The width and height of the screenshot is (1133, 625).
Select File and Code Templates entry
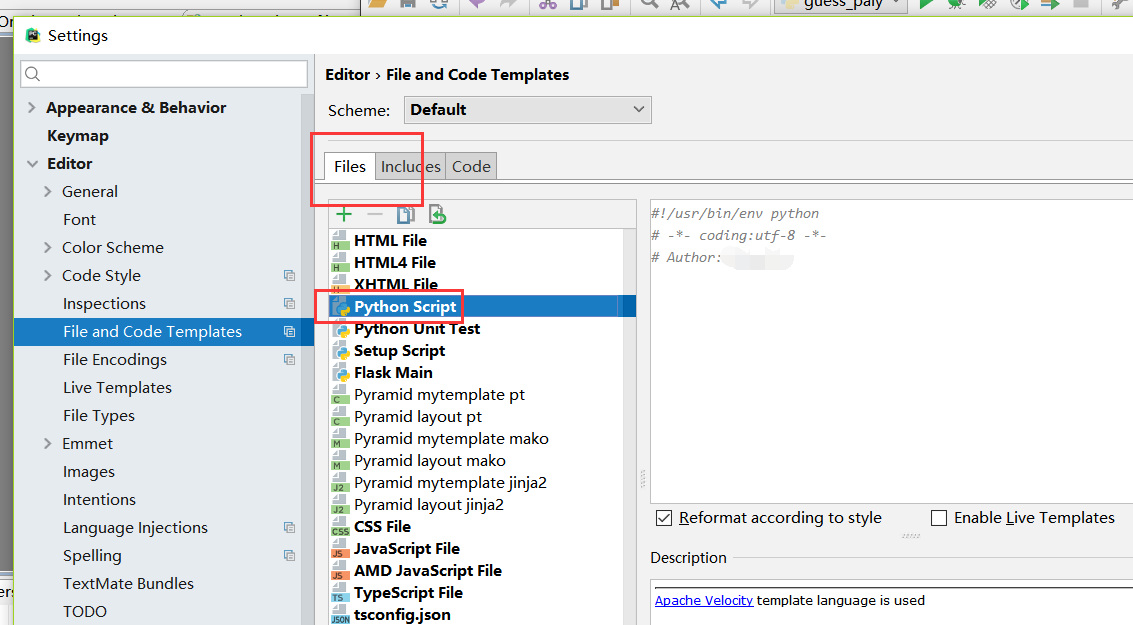tap(164, 332)
